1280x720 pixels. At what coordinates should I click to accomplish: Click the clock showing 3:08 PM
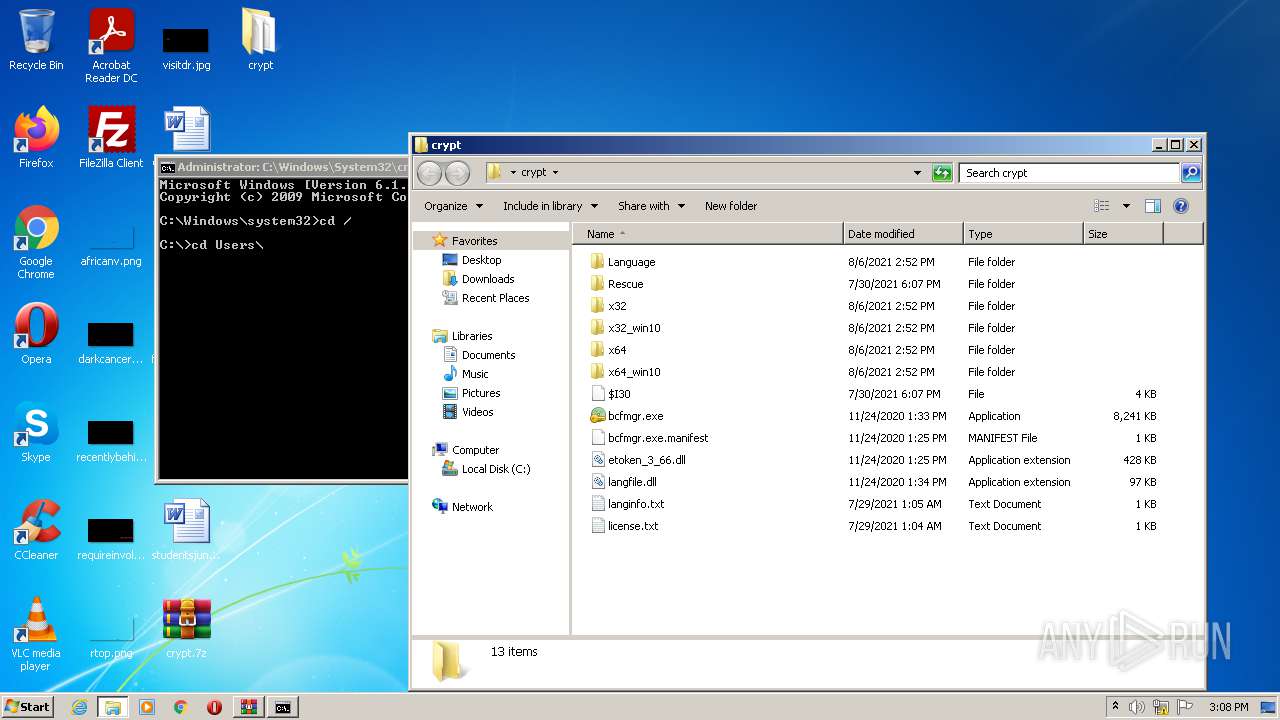(1228, 707)
